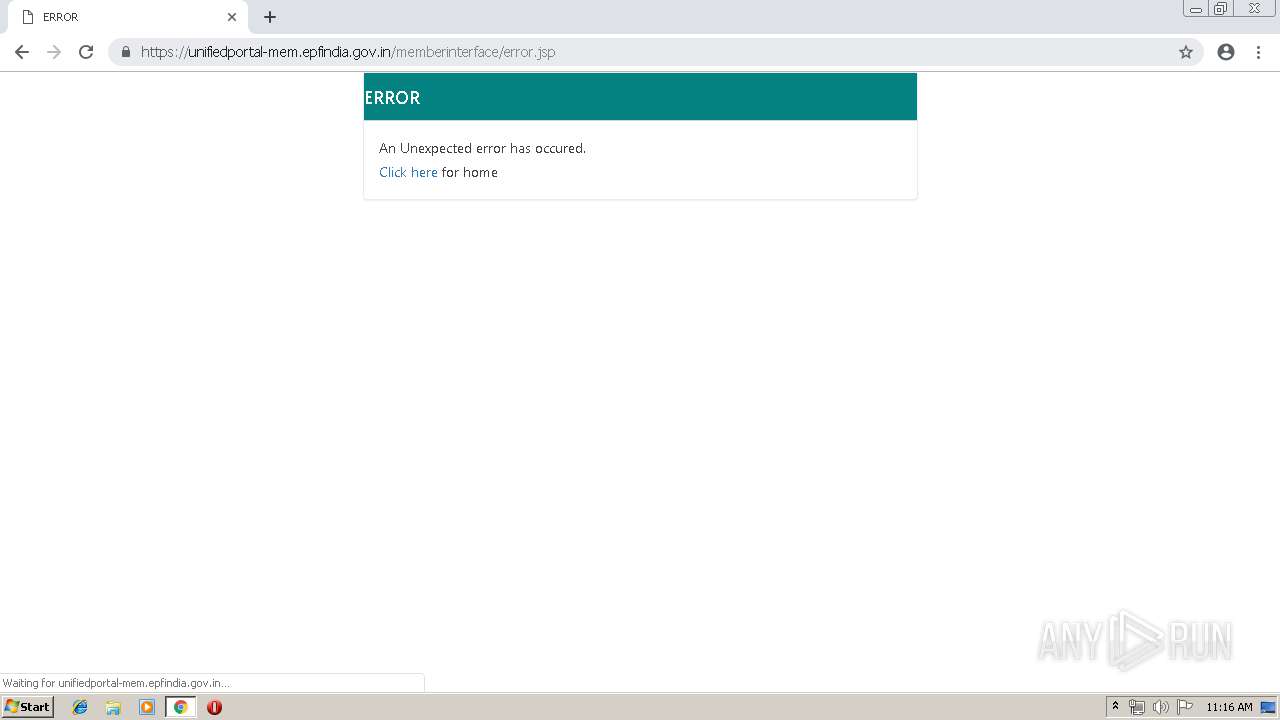Reload the current page

pos(86,52)
